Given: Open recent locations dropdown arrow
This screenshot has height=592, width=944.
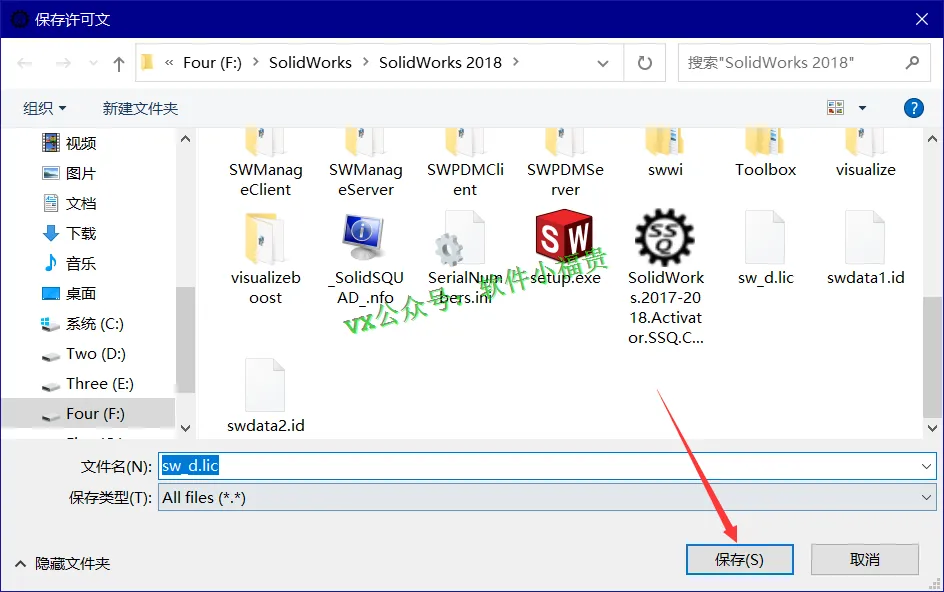Looking at the screenshot, I should tap(93, 63).
